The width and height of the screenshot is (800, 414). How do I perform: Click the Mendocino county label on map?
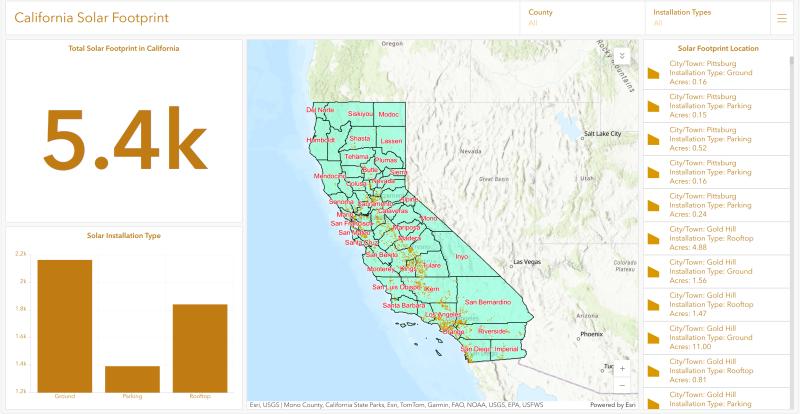click(330, 176)
